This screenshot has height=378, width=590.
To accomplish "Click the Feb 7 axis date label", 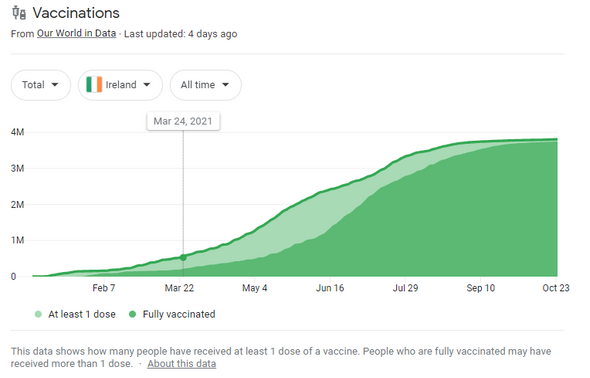I will click(104, 288).
